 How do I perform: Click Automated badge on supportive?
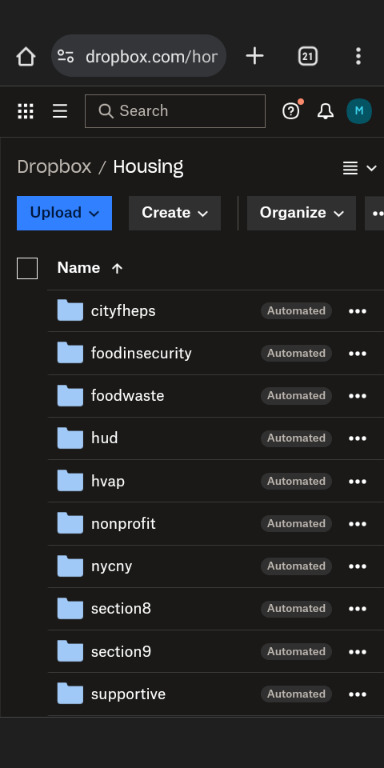pyautogui.click(x=296, y=694)
